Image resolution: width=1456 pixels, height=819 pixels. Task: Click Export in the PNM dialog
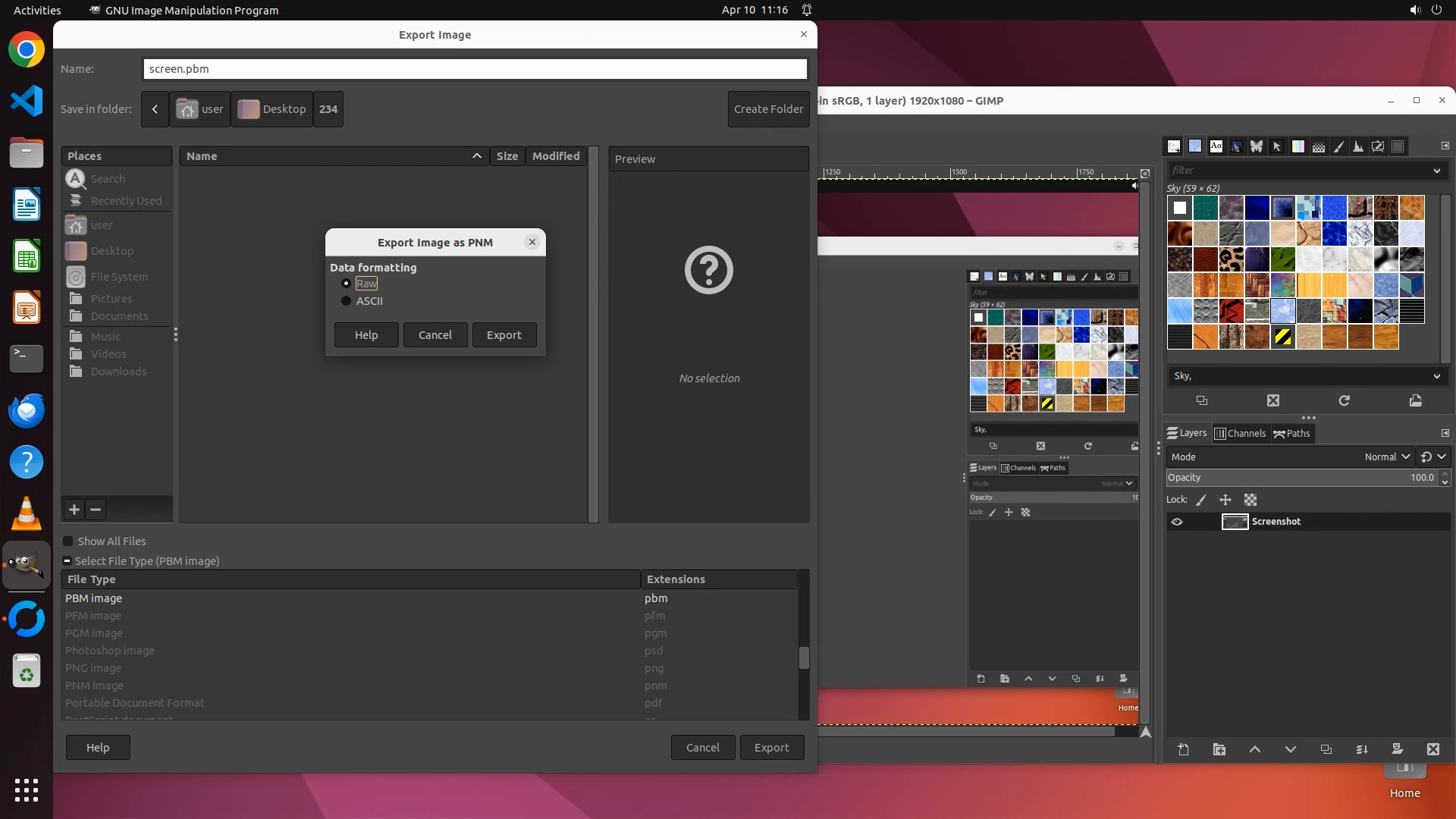[x=504, y=335]
